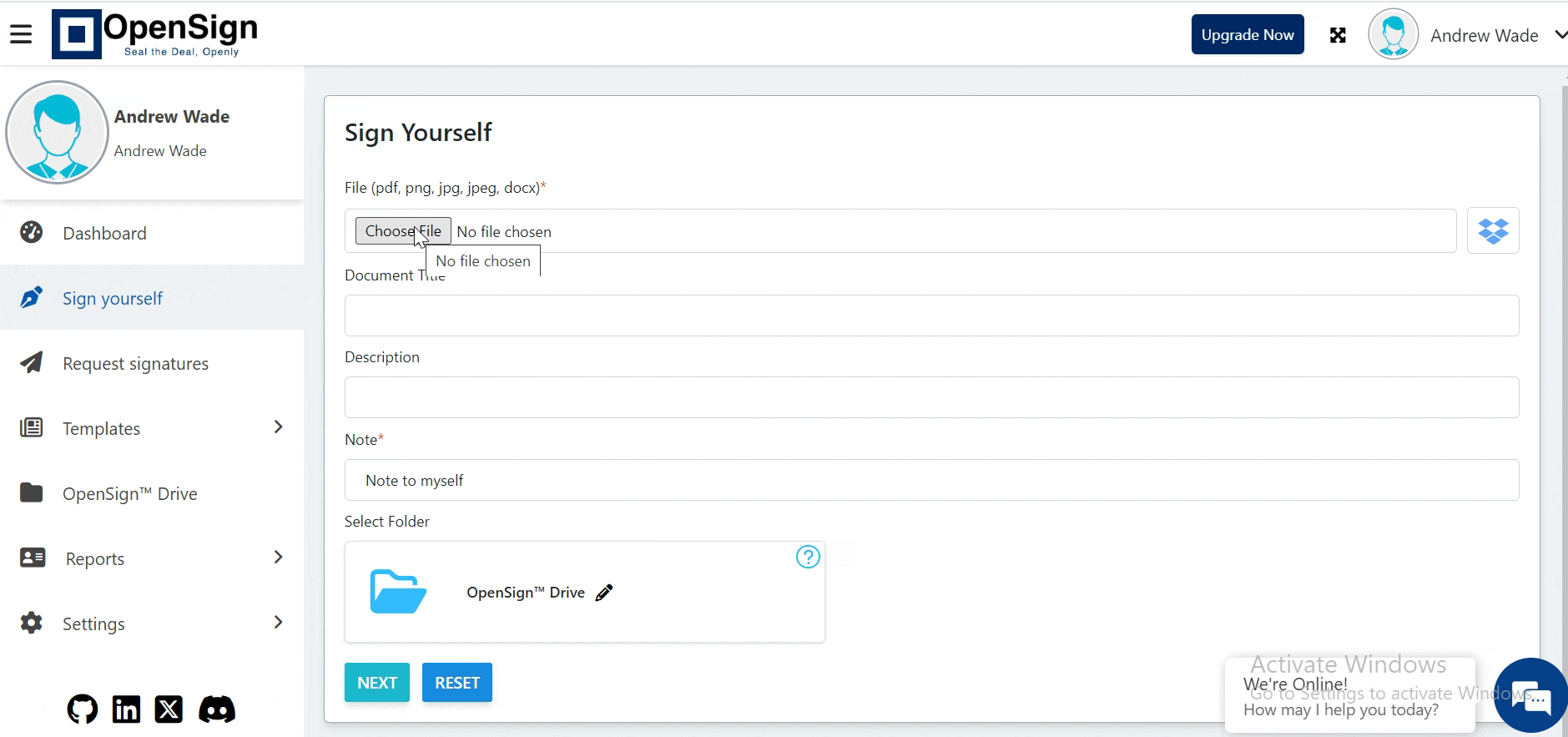Screen dimensions: 1568x737
Task: Go to Dashboard in sidebar
Action: point(104,233)
